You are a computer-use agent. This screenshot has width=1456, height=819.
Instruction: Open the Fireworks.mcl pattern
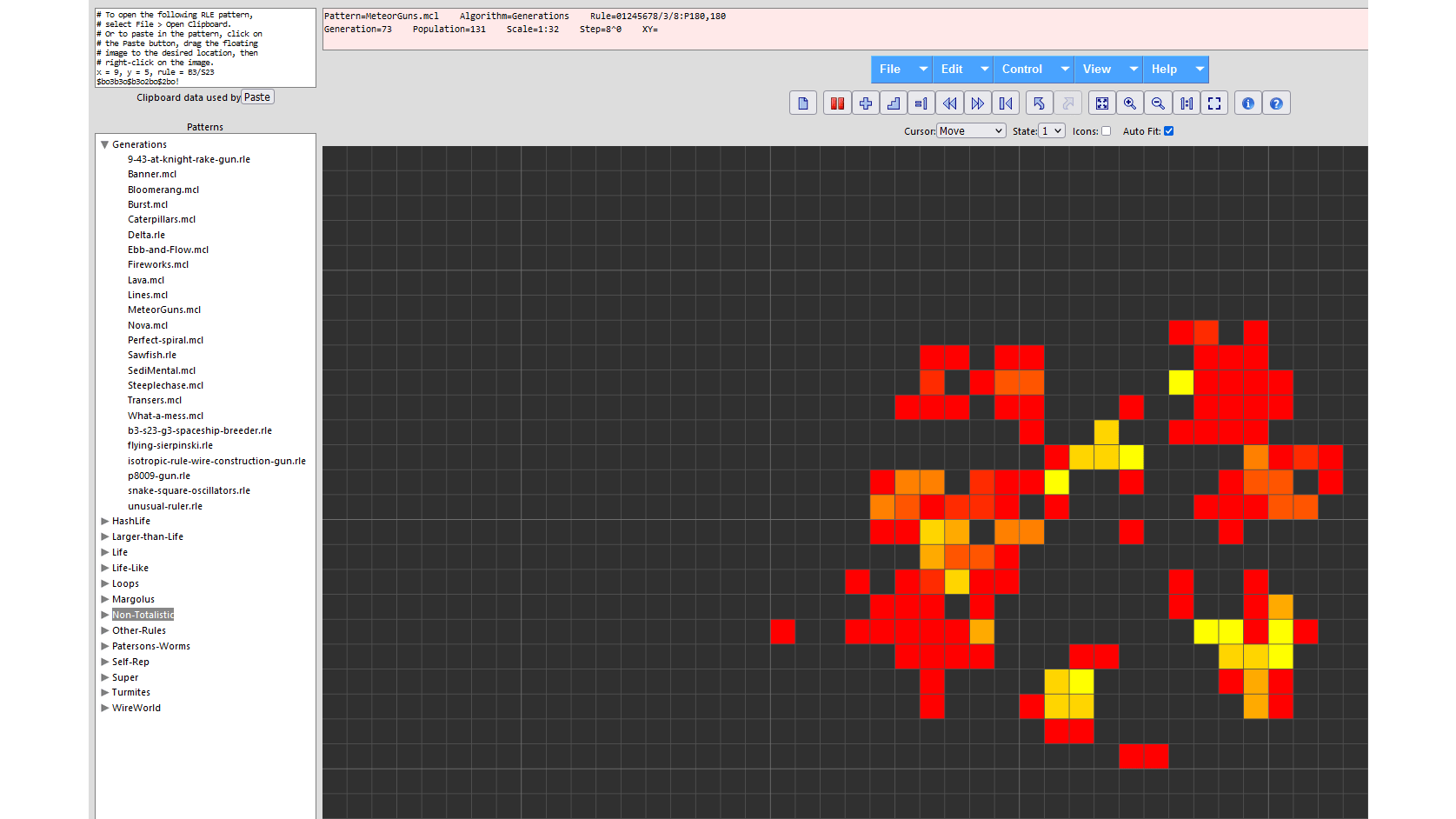(158, 265)
